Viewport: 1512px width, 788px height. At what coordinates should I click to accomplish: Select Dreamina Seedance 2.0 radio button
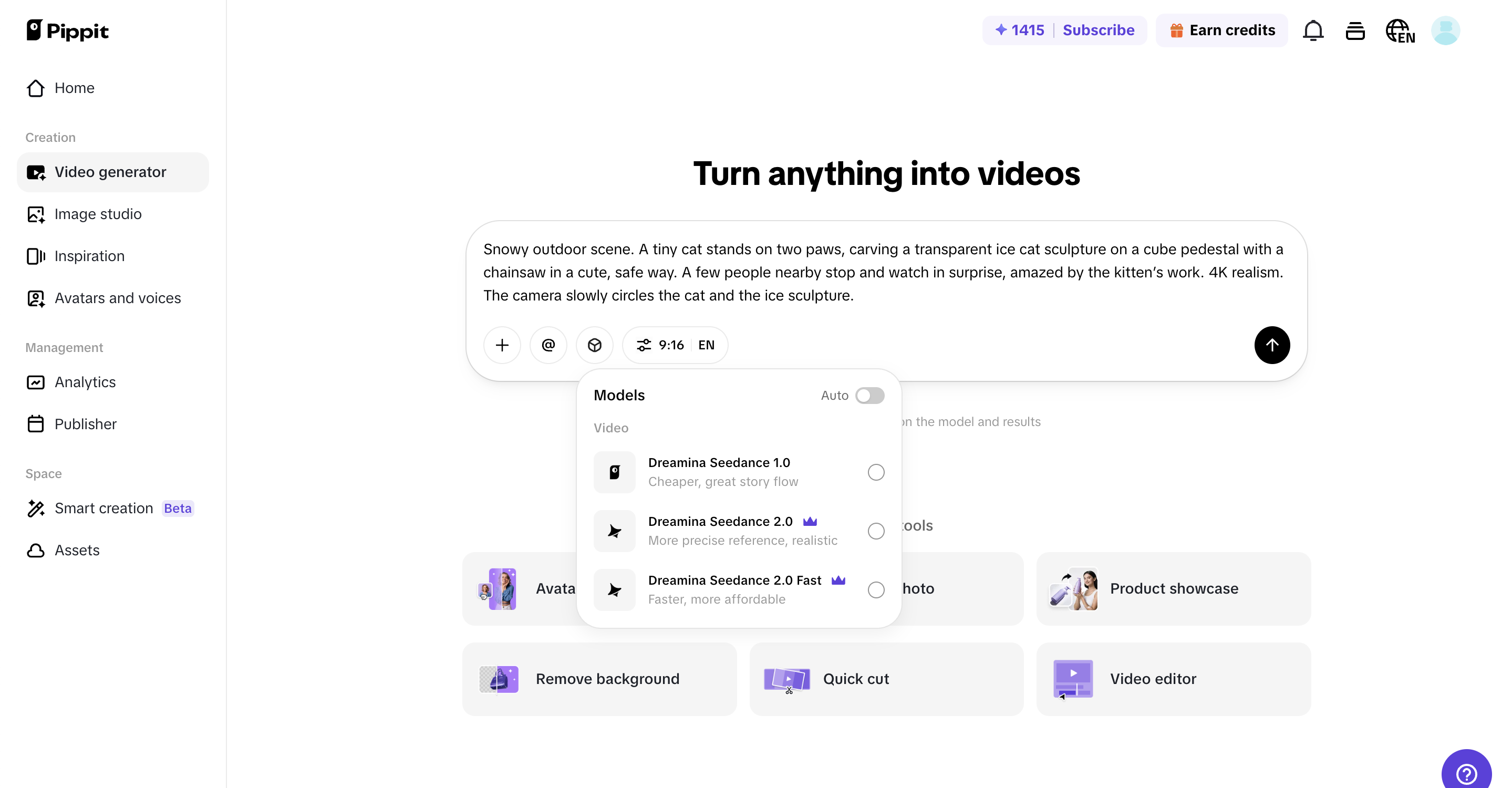pos(876,531)
